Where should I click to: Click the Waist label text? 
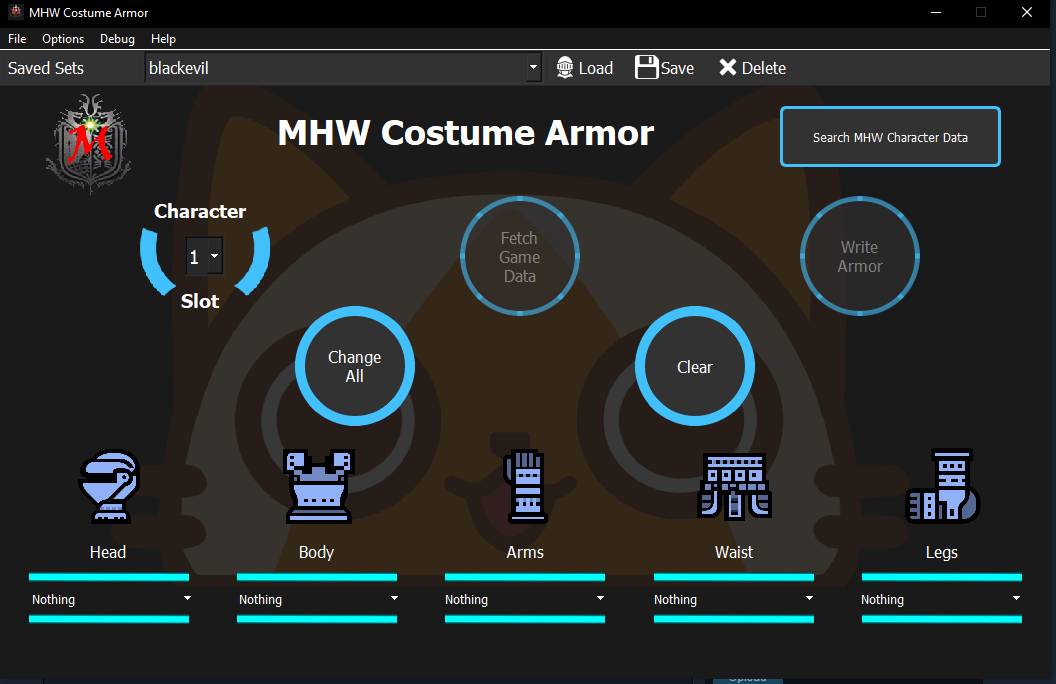(x=733, y=552)
